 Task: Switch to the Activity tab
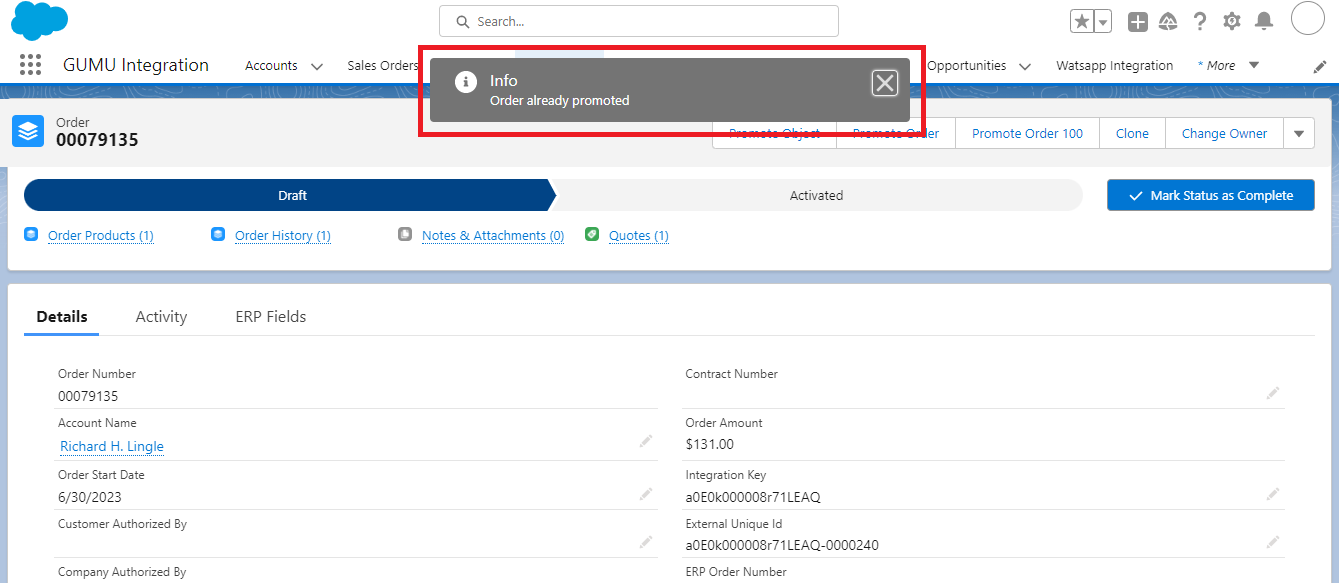[x=161, y=317]
